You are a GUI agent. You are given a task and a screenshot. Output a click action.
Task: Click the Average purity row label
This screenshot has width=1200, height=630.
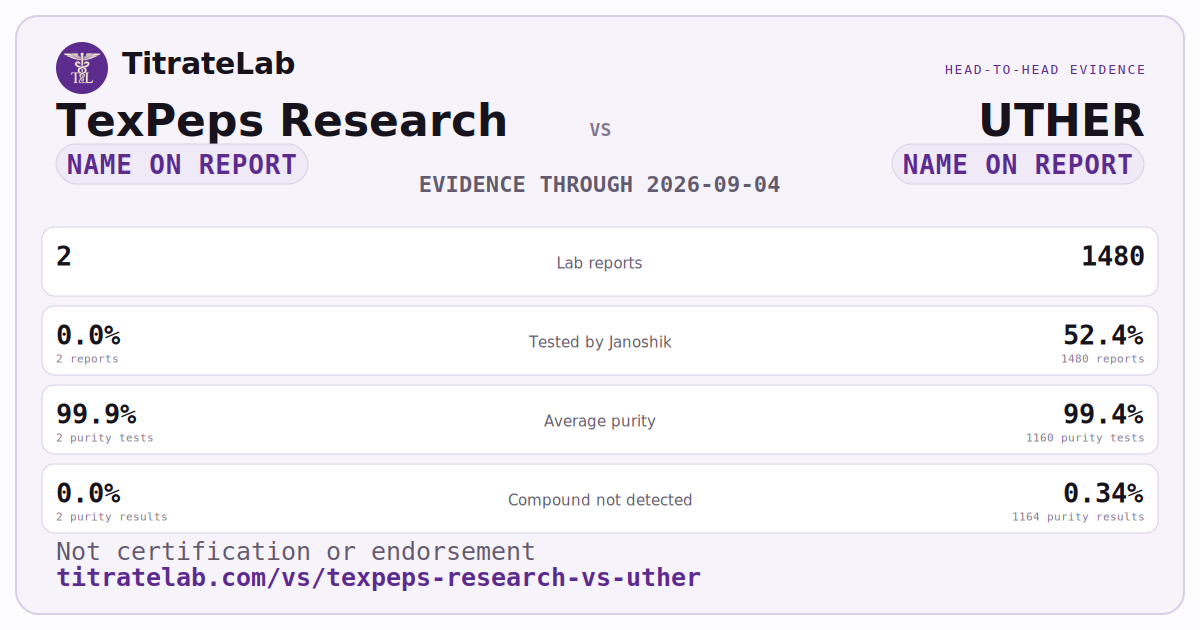click(x=600, y=421)
